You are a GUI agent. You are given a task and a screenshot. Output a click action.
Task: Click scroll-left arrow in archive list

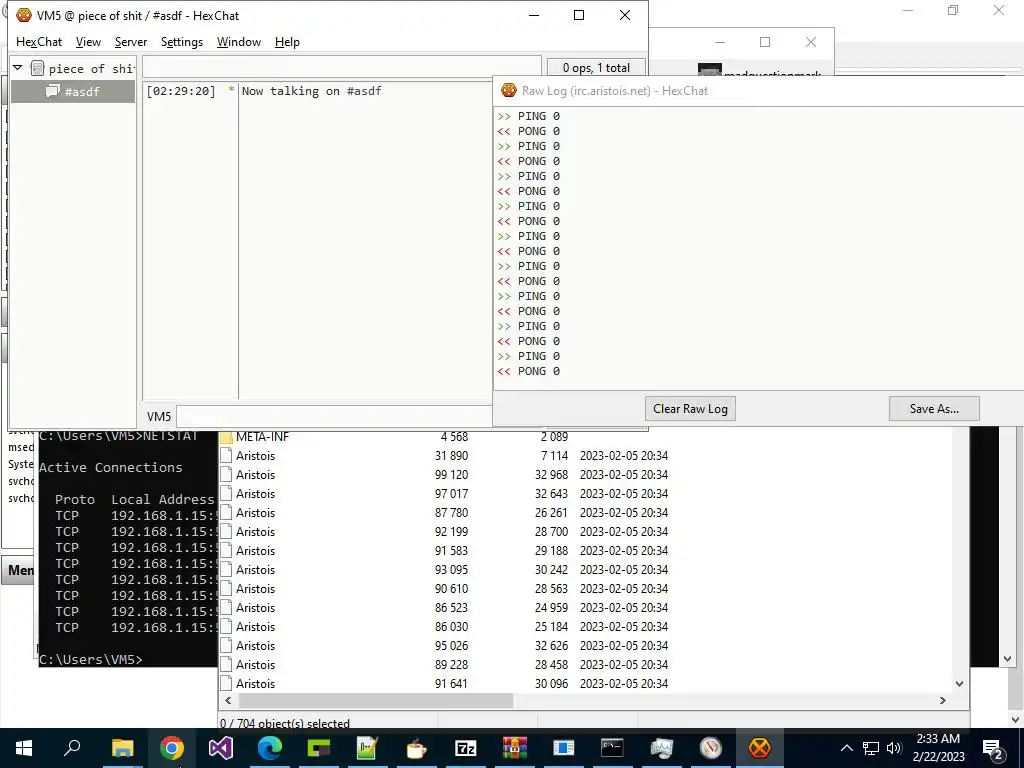coord(228,700)
